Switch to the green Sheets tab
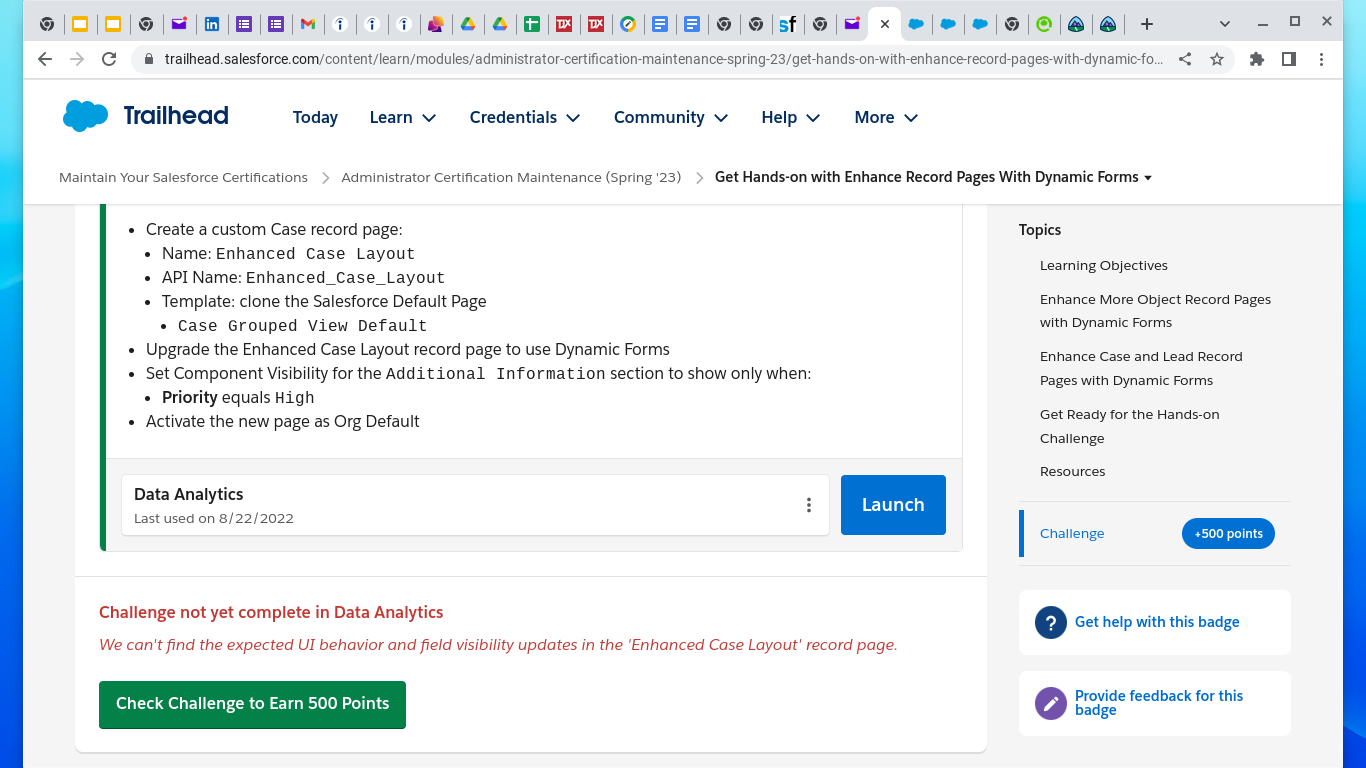1366x768 pixels. [532, 24]
